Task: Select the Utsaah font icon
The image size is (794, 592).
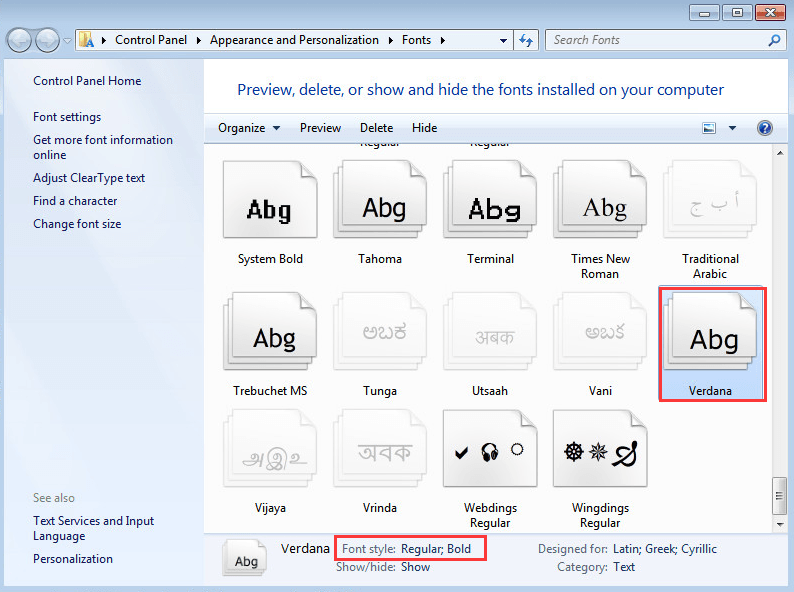Action: [490, 331]
